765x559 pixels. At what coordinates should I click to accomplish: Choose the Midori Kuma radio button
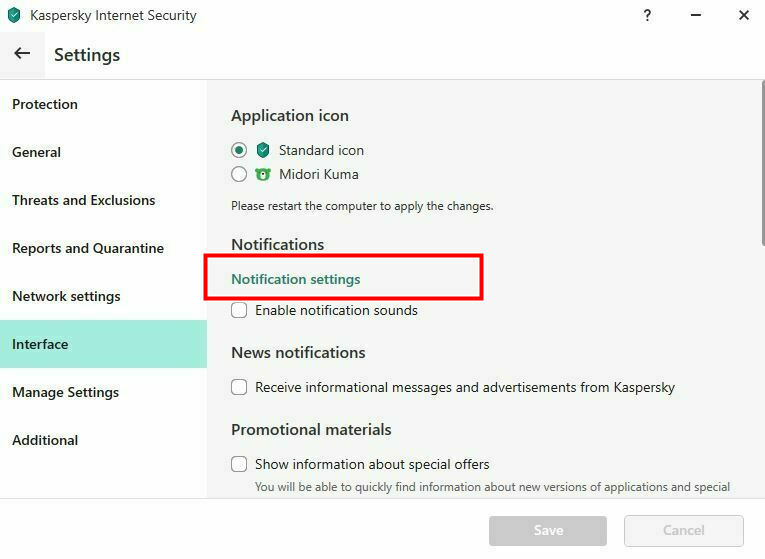[x=239, y=174]
